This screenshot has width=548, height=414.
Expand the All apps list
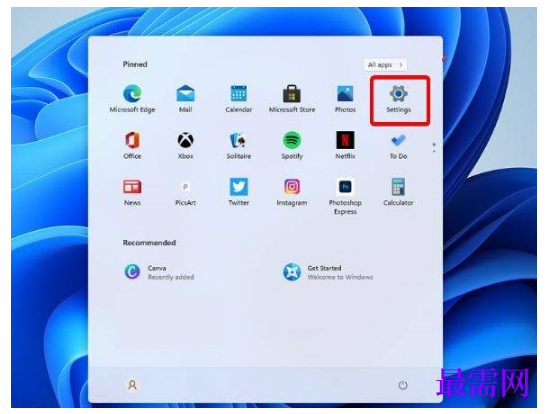coord(385,65)
